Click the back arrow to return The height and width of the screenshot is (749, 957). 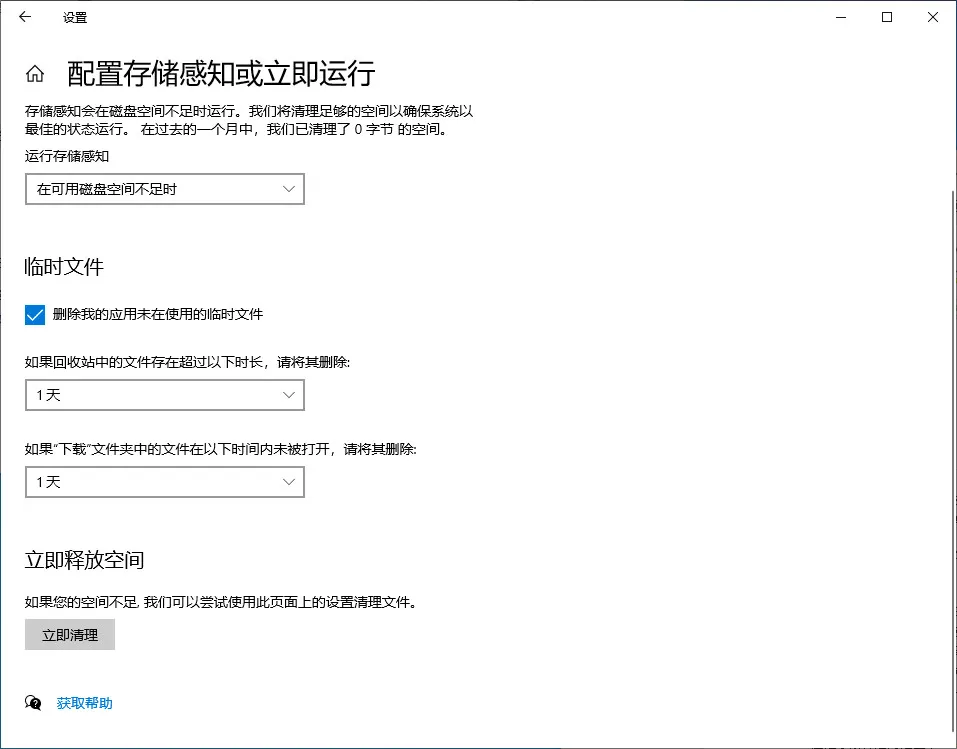pos(24,17)
